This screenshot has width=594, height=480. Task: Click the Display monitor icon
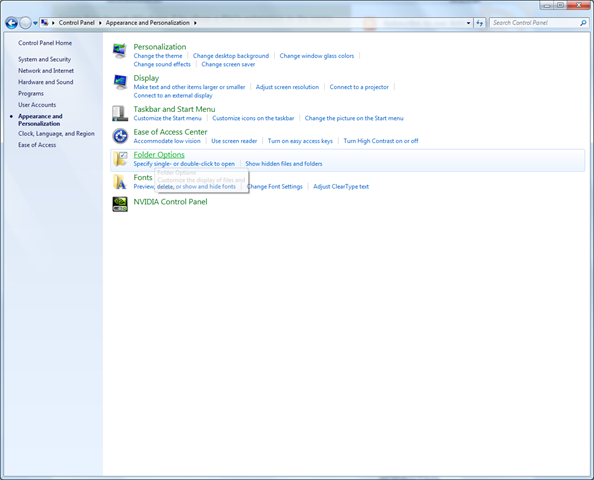pos(120,82)
